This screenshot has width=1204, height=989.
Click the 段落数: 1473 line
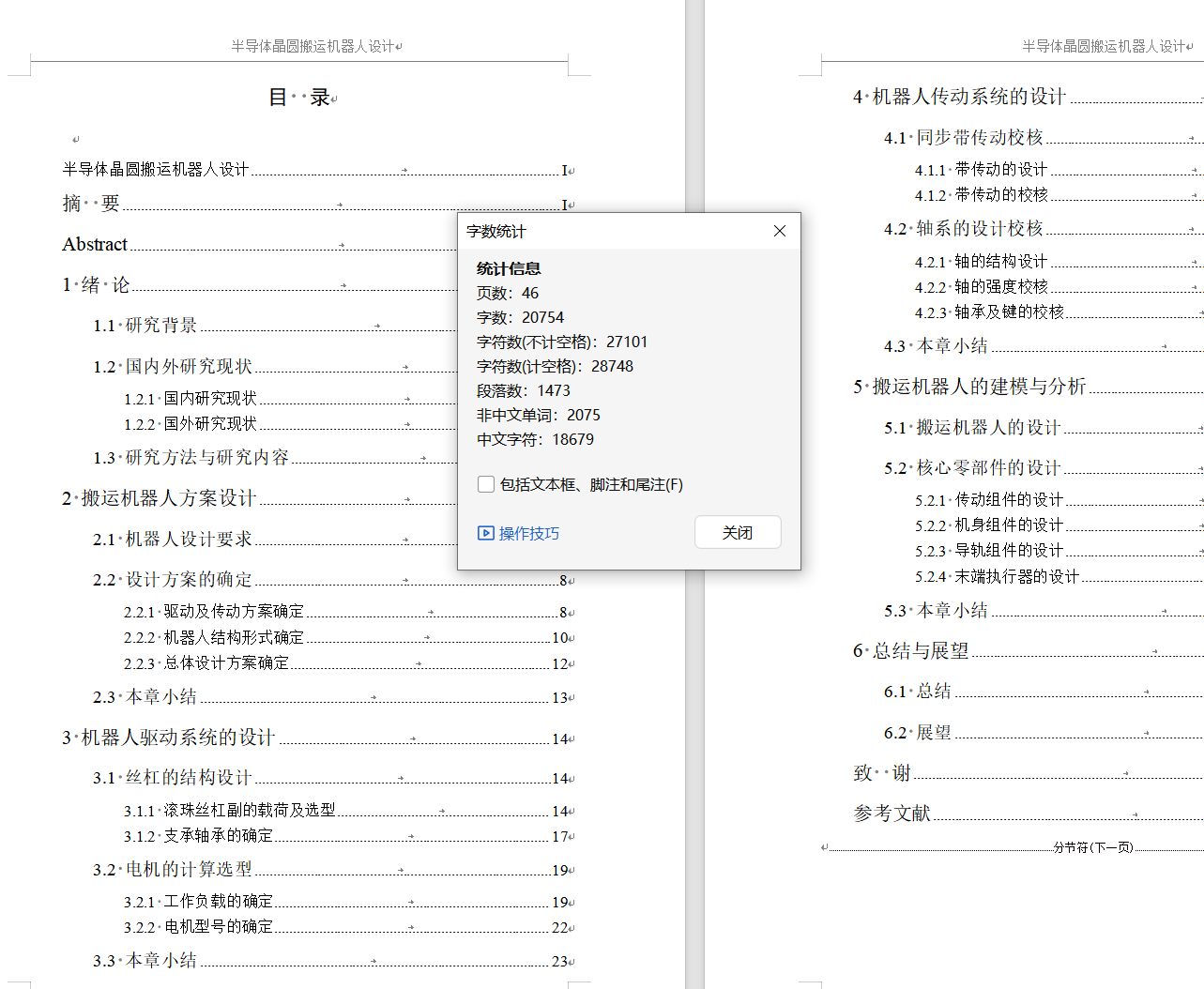pyautogui.click(x=524, y=390)
